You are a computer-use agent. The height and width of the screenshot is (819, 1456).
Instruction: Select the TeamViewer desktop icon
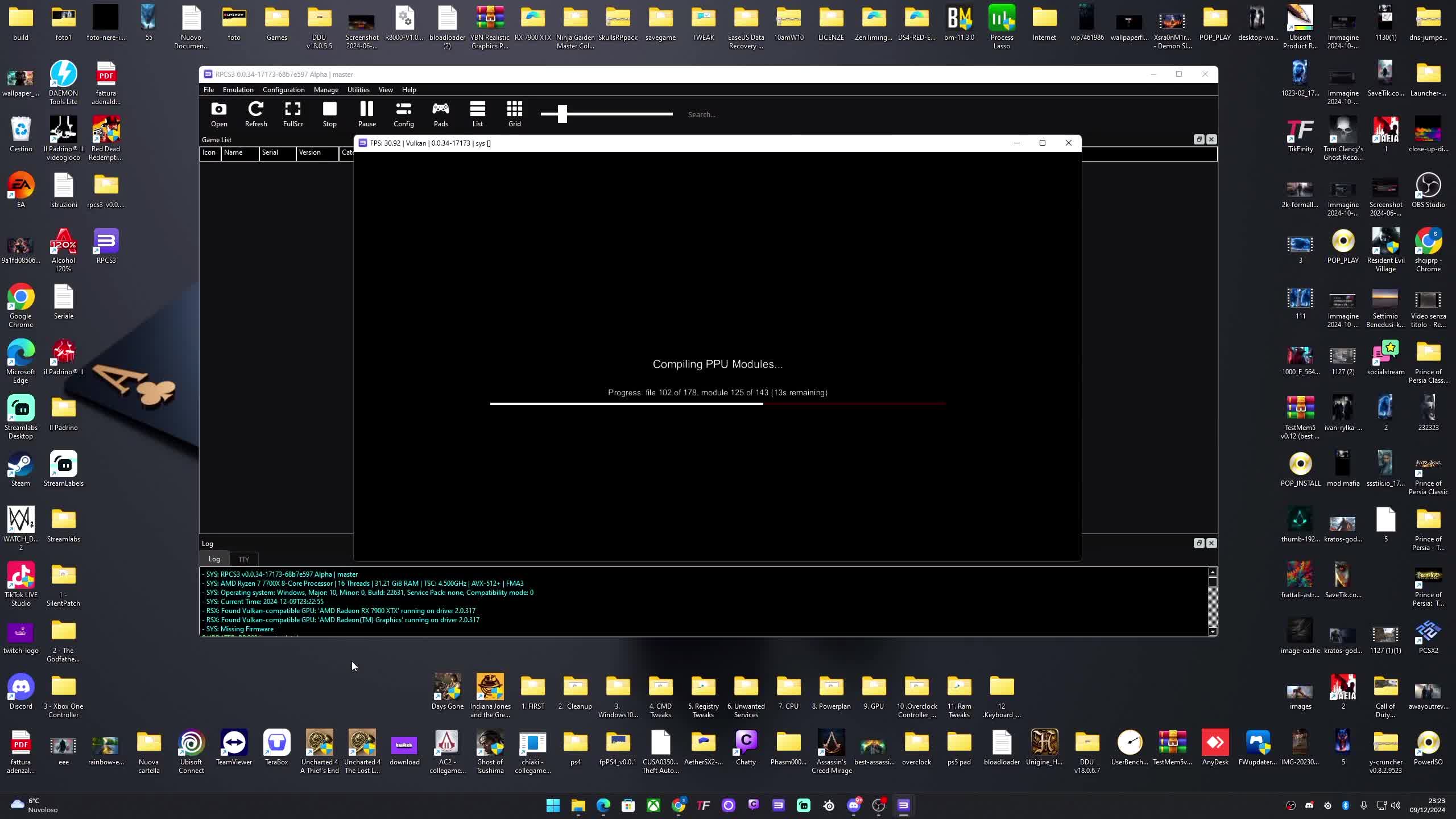tap(234, 748)
